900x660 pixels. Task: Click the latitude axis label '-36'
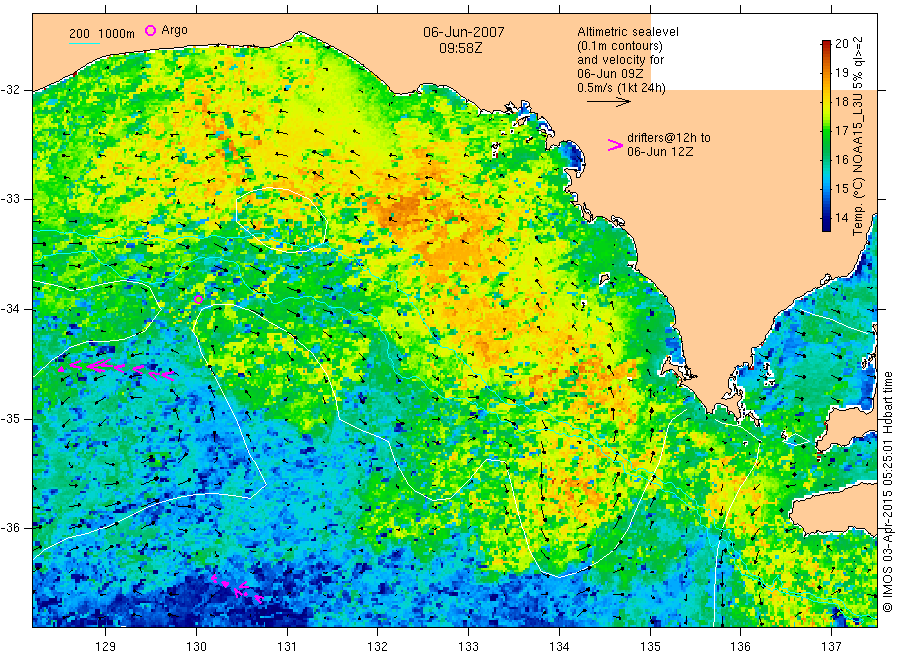coord(10,527)
